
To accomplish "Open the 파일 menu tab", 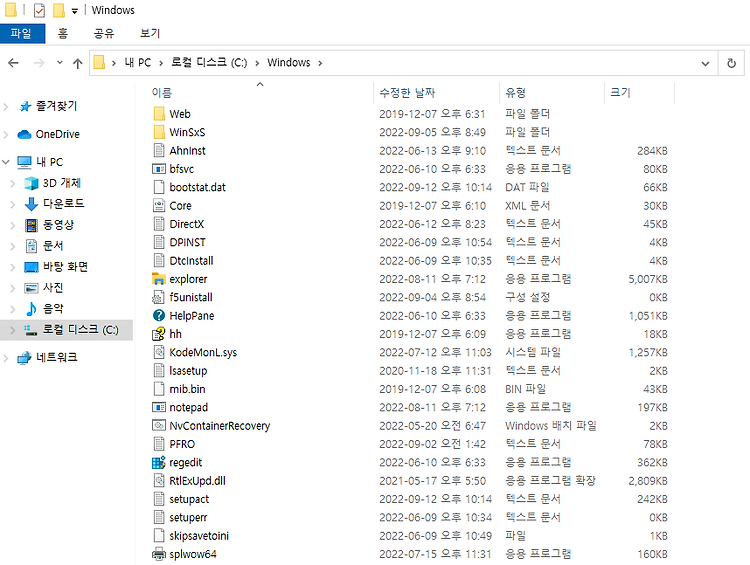I will point(22,33).
